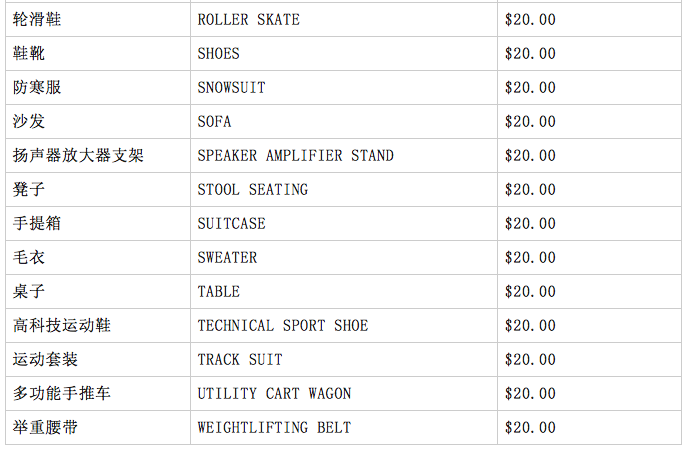688x451 pixels.
Task: Click the Chinese label 举重腰带
Action: pyautogui.click(x=45, y=428)
